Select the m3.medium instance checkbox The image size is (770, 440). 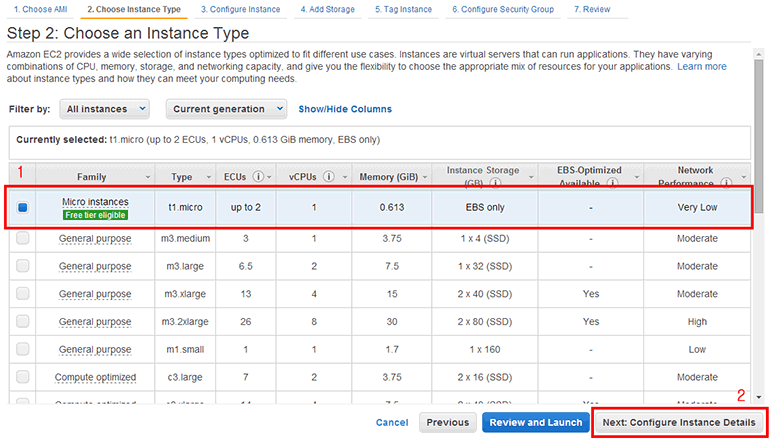point(23,239)
